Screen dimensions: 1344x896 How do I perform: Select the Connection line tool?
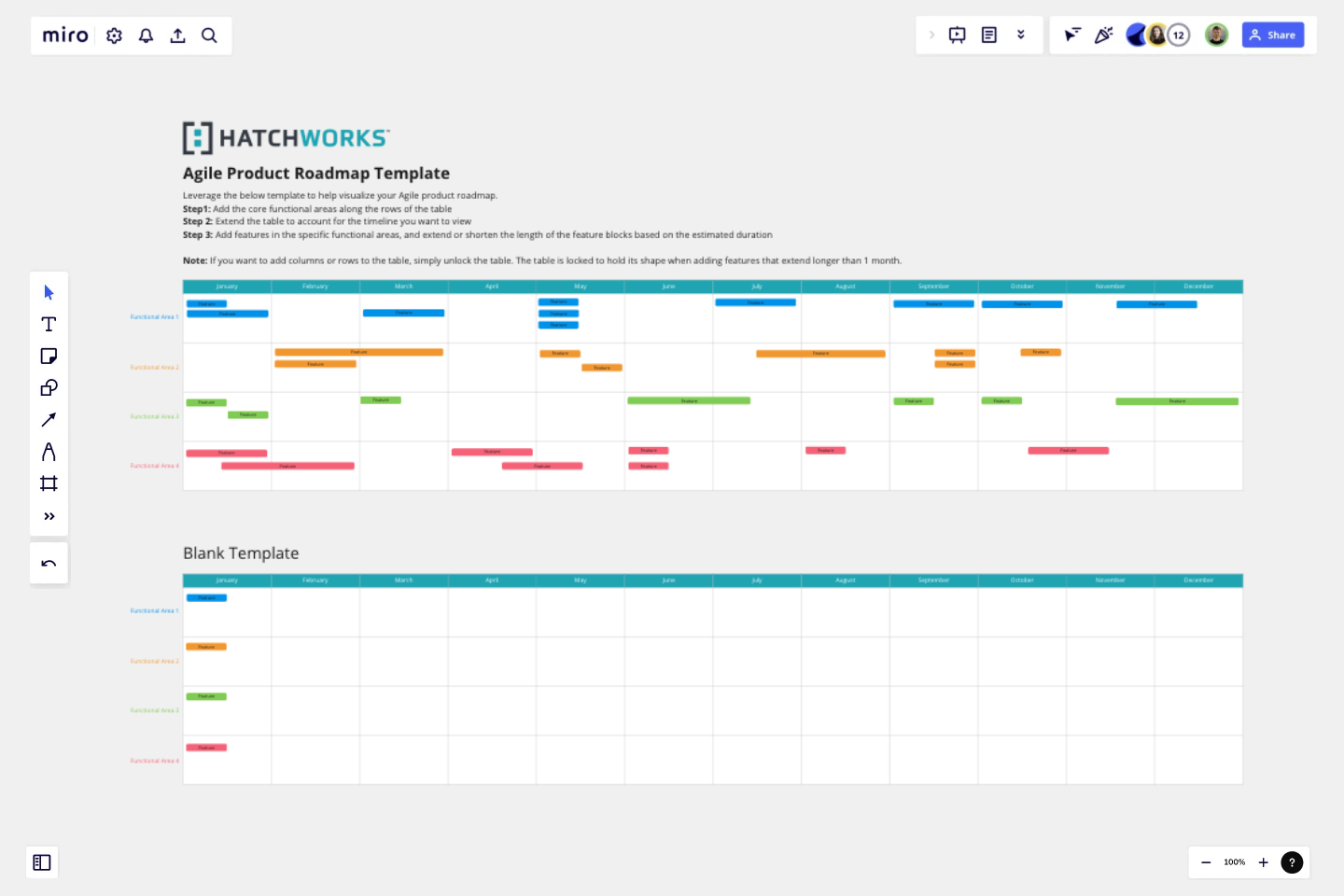(49, 419)
